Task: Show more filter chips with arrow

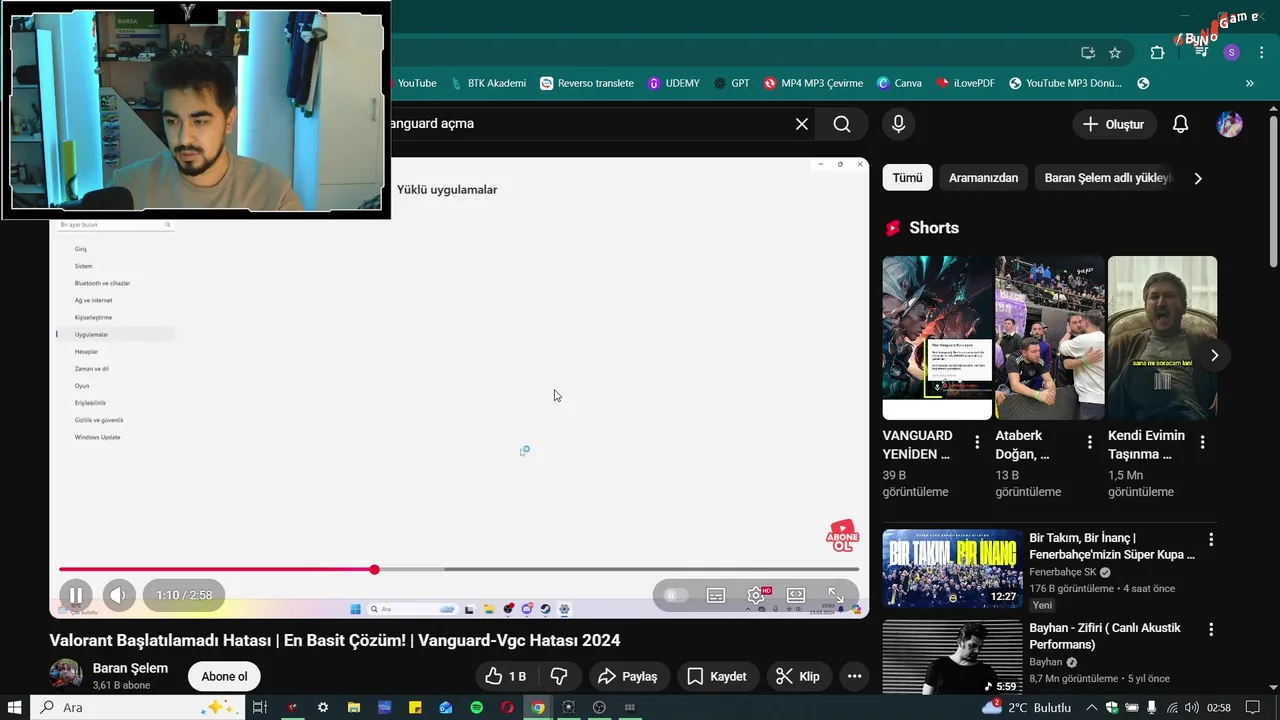Action: click(x=1198, y=178)
